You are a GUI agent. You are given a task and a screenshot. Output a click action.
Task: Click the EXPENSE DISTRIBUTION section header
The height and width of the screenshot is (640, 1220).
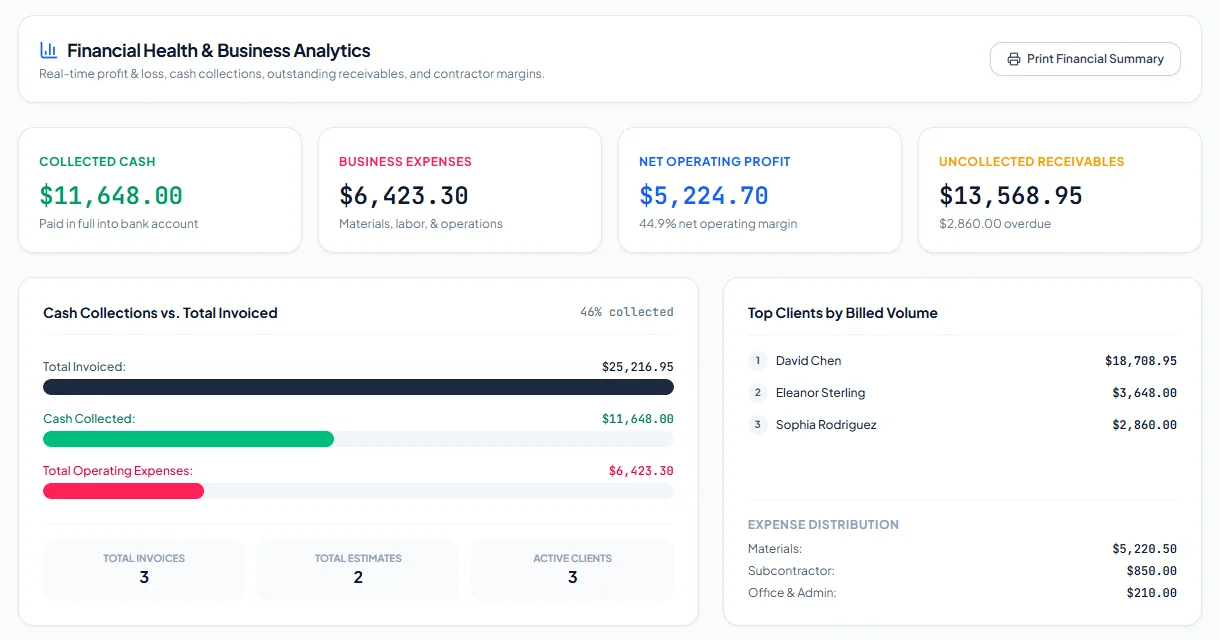[823, 525]
